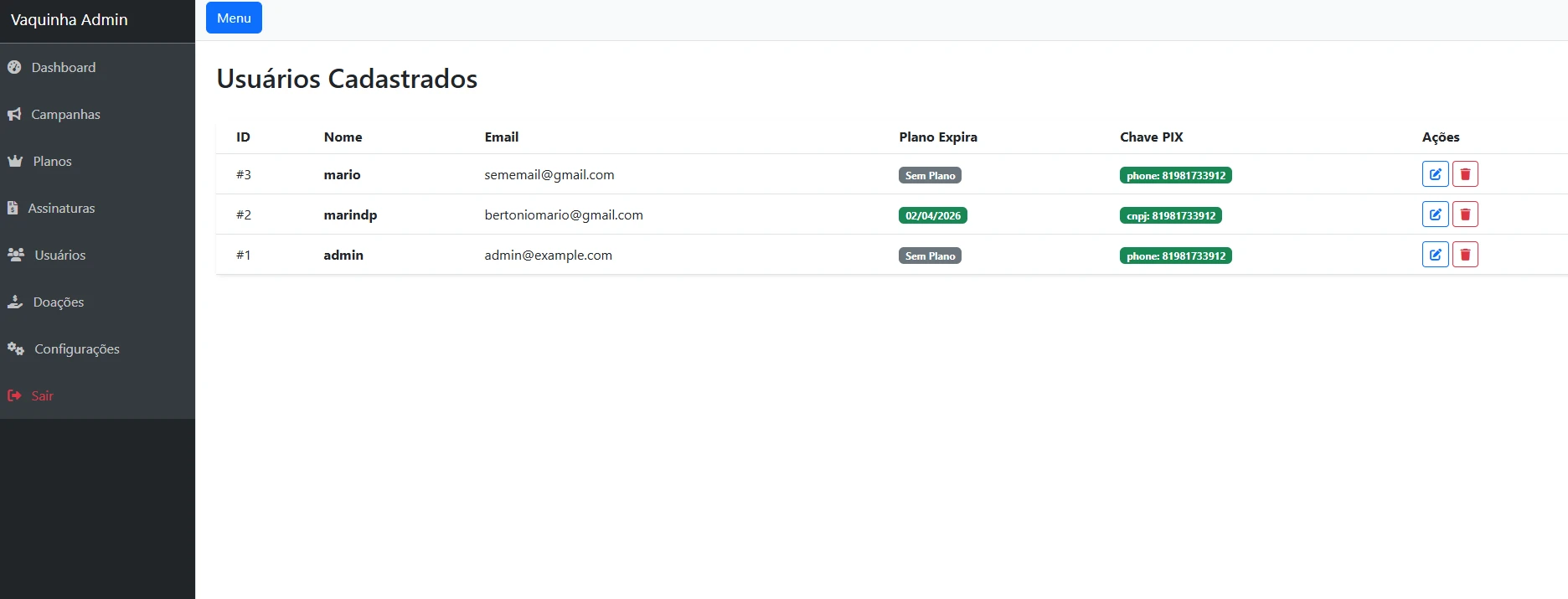
Task: Delete user marindp with trash icon
Action: coord(1465,214)
